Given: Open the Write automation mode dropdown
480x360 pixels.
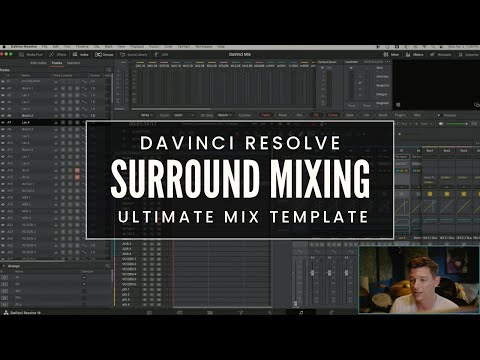Looking at the screenshot, I should (x=147, y=115).
